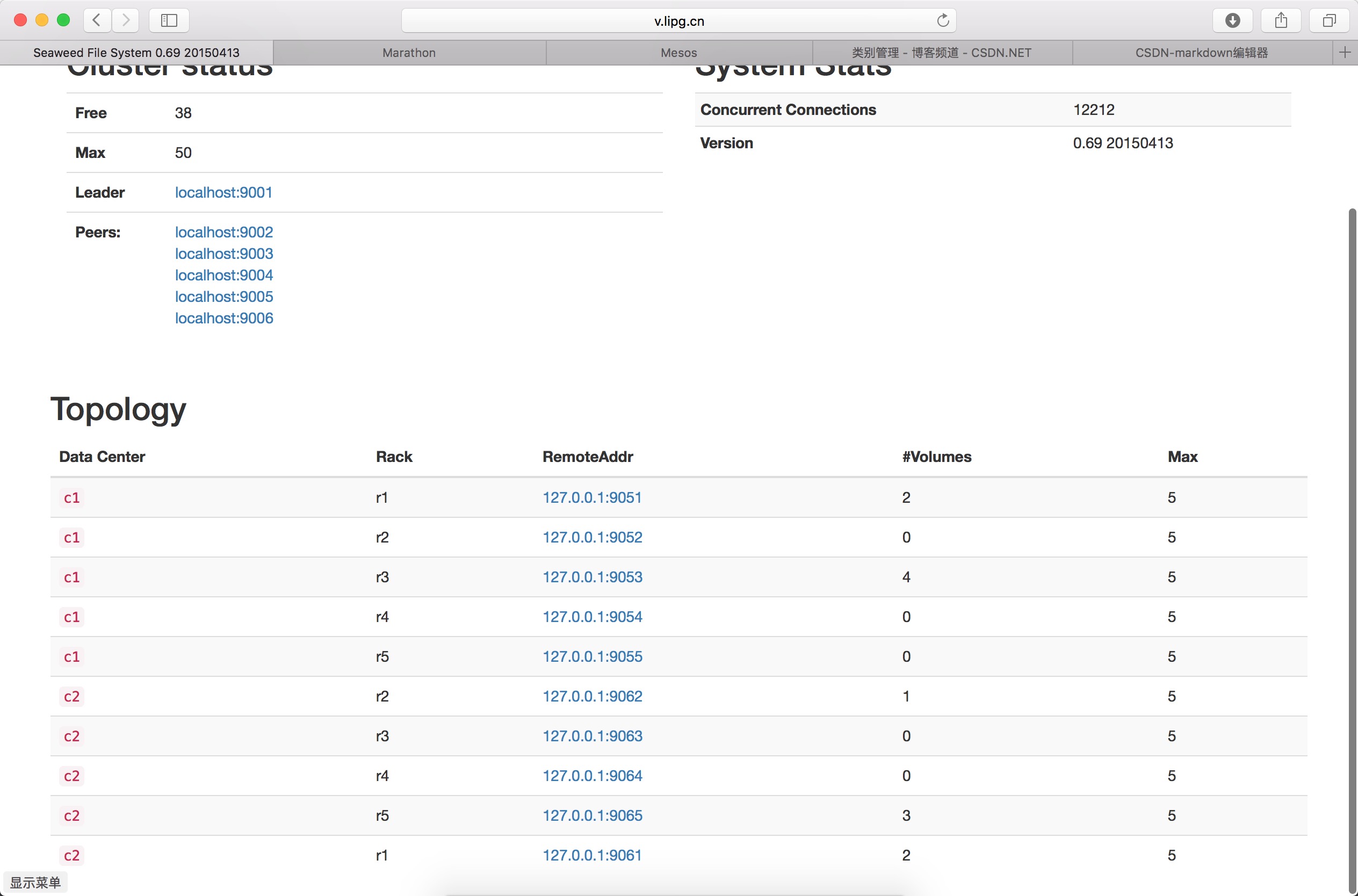Viewport: 1358px width, 896px height.
Task: Open volume server 127.0.0.1:9061
Action: click(592, 855)
